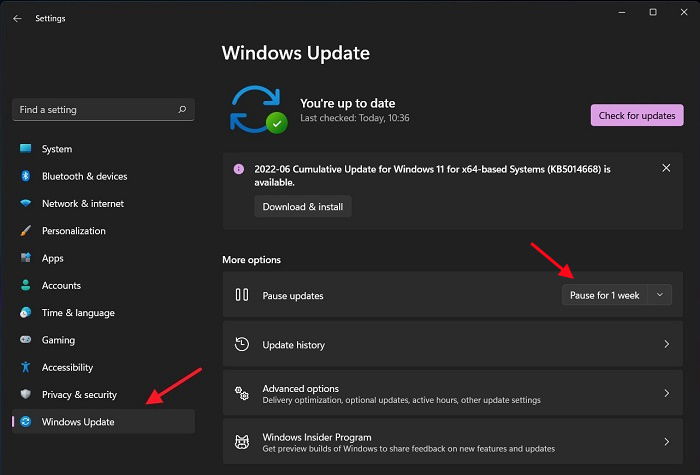
Task: Click the Settings title text
Action: click(x=50, y=18)
